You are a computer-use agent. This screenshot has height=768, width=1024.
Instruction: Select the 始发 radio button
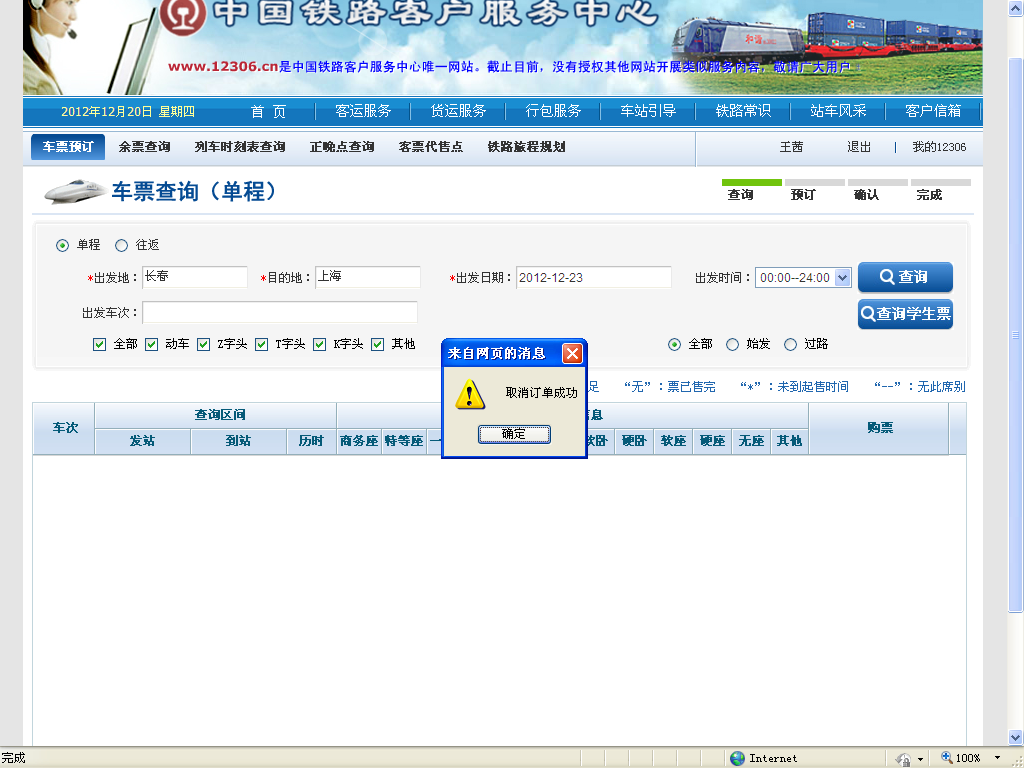(x=733, y=344)
